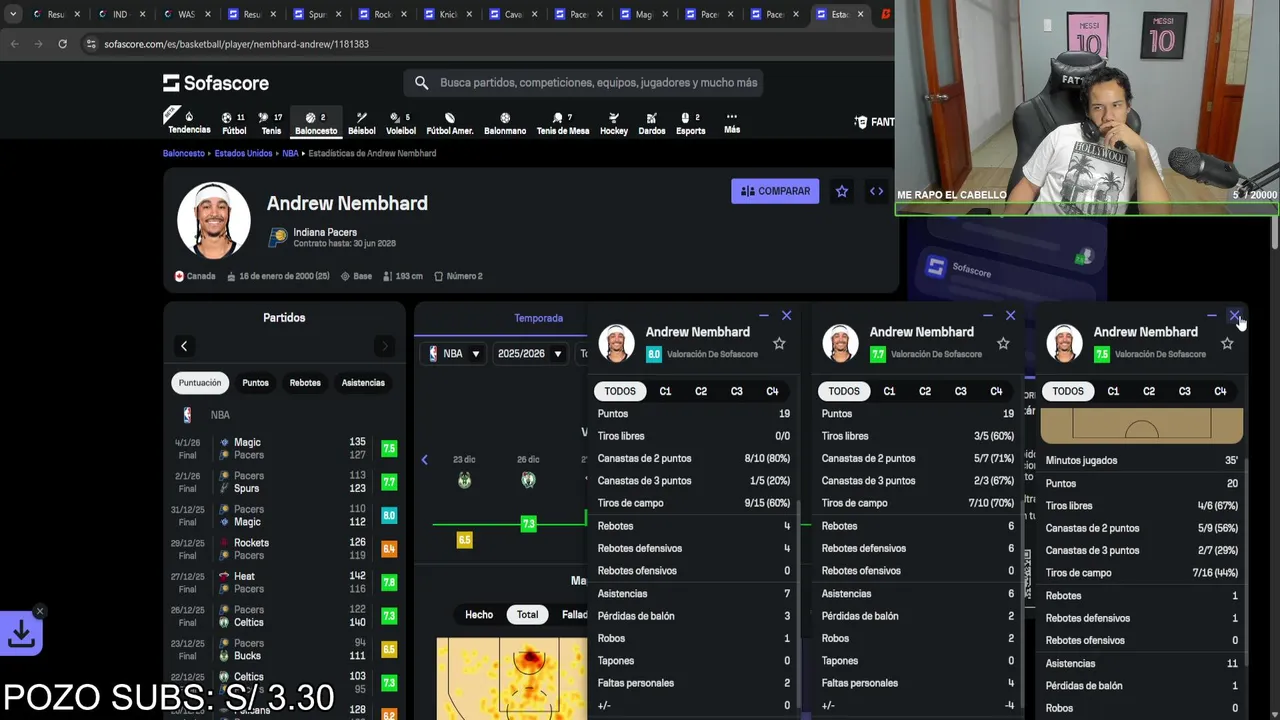
Task: Minimize the 7.5-rated player popup
Action: pos(1212,316)
